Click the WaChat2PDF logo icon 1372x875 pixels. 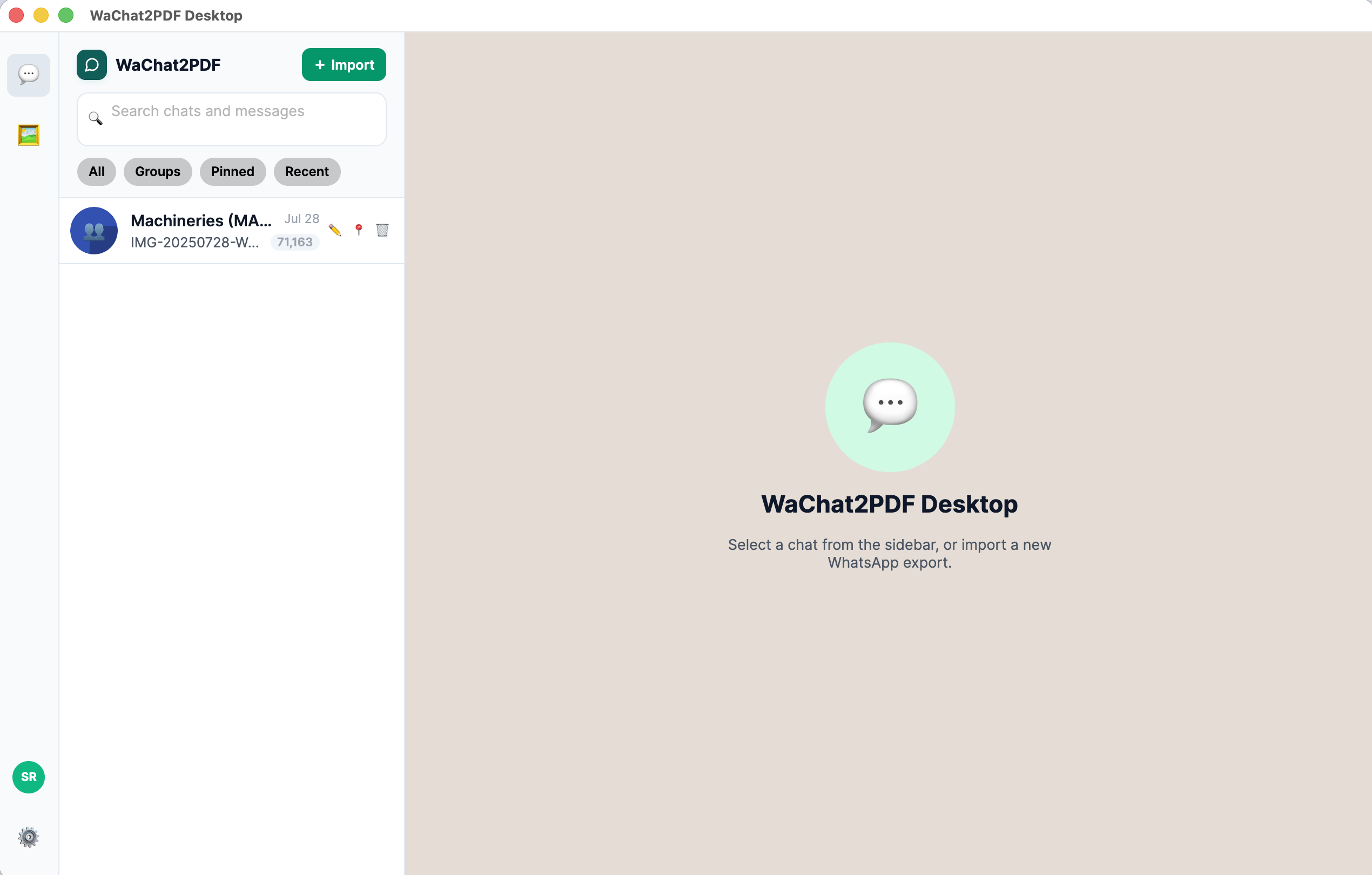point(92,65)
